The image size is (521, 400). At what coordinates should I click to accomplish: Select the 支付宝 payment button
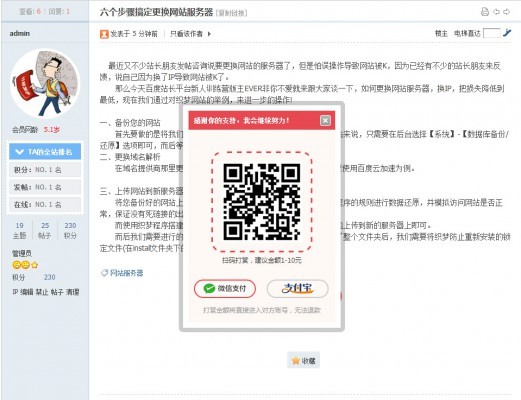pyautogui.click(x=297, y=289)
